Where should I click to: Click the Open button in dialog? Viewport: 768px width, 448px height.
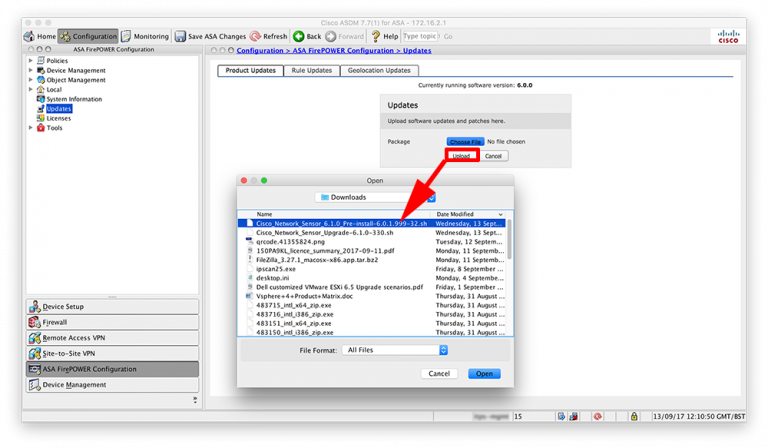[484, 374]
